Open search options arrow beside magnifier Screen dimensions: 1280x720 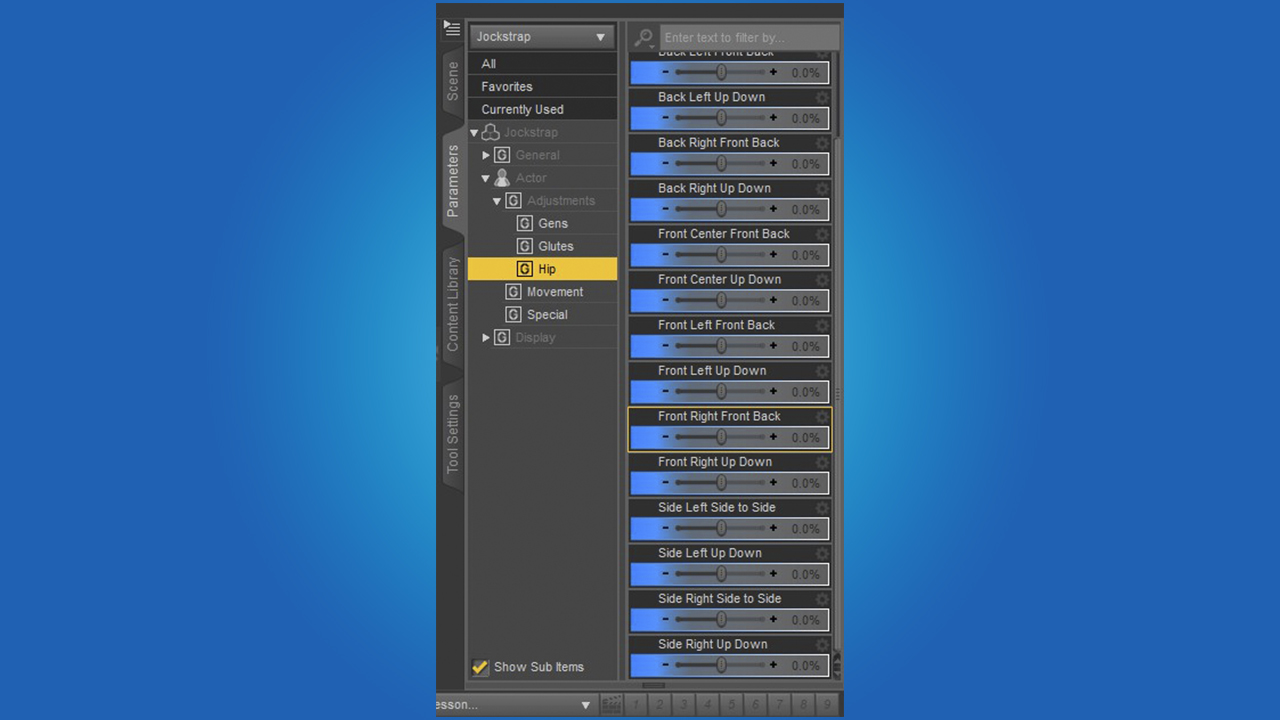click(653, 45)
